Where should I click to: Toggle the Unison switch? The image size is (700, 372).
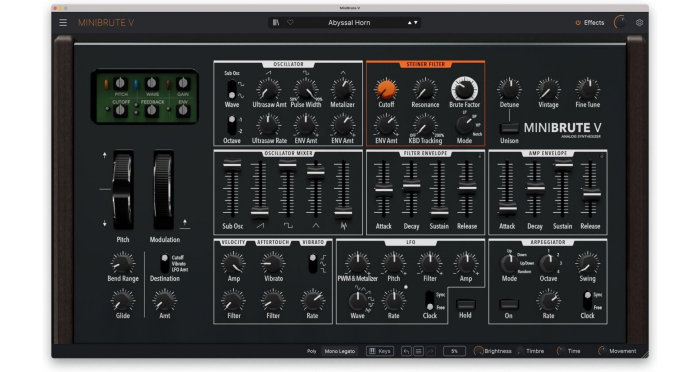(x=509, y=128)
